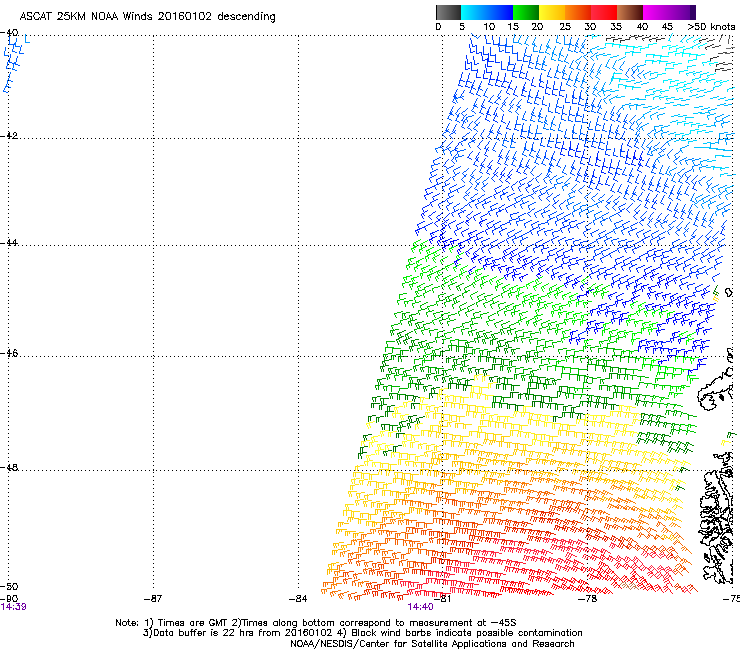Click the note line '3)Data buffer is 22 hrs'

[362, 633]
